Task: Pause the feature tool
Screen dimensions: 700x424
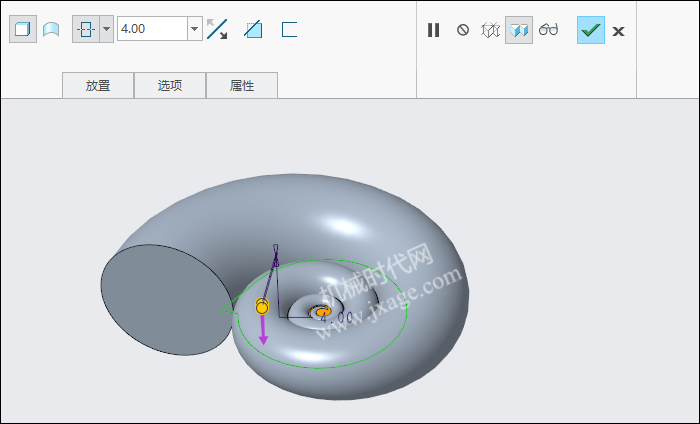Action: click(433, 30)
